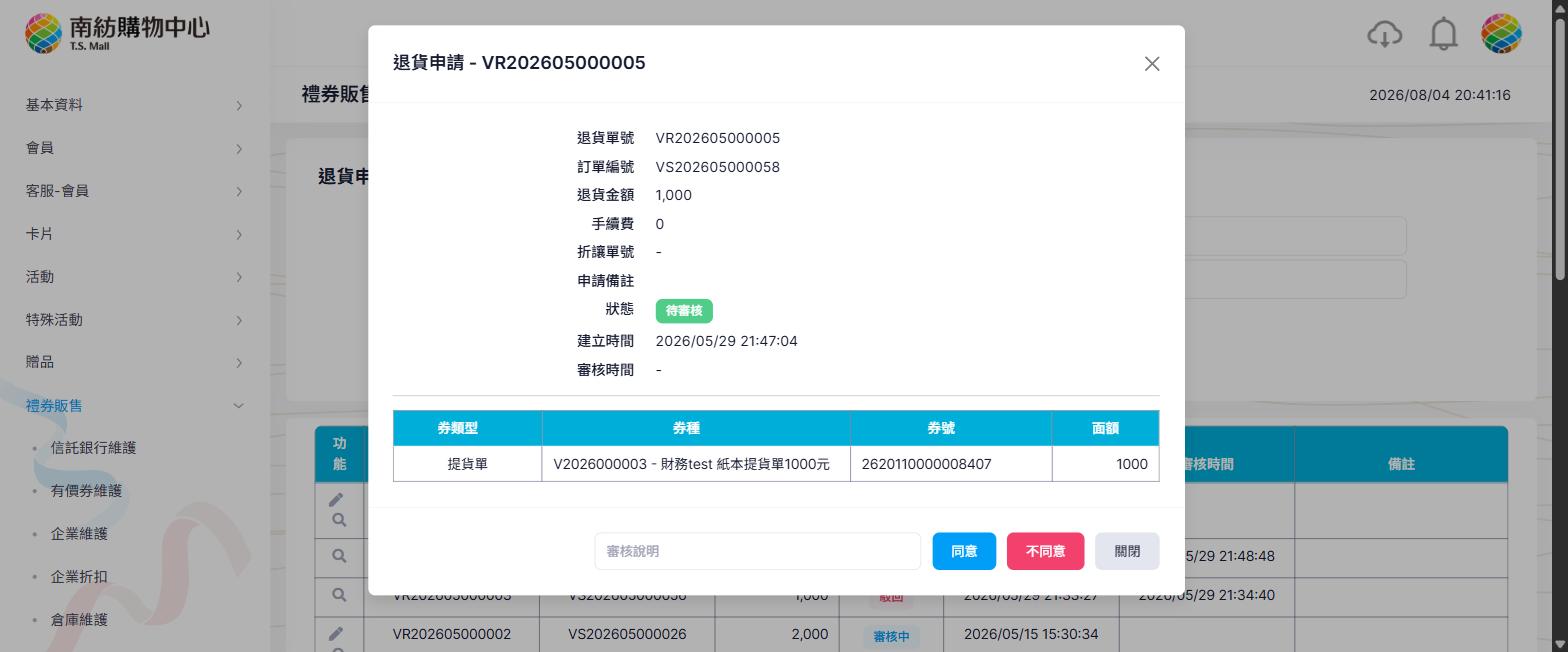
Task: Click voucher number 2620110000008407
Action: click(926, 464)
